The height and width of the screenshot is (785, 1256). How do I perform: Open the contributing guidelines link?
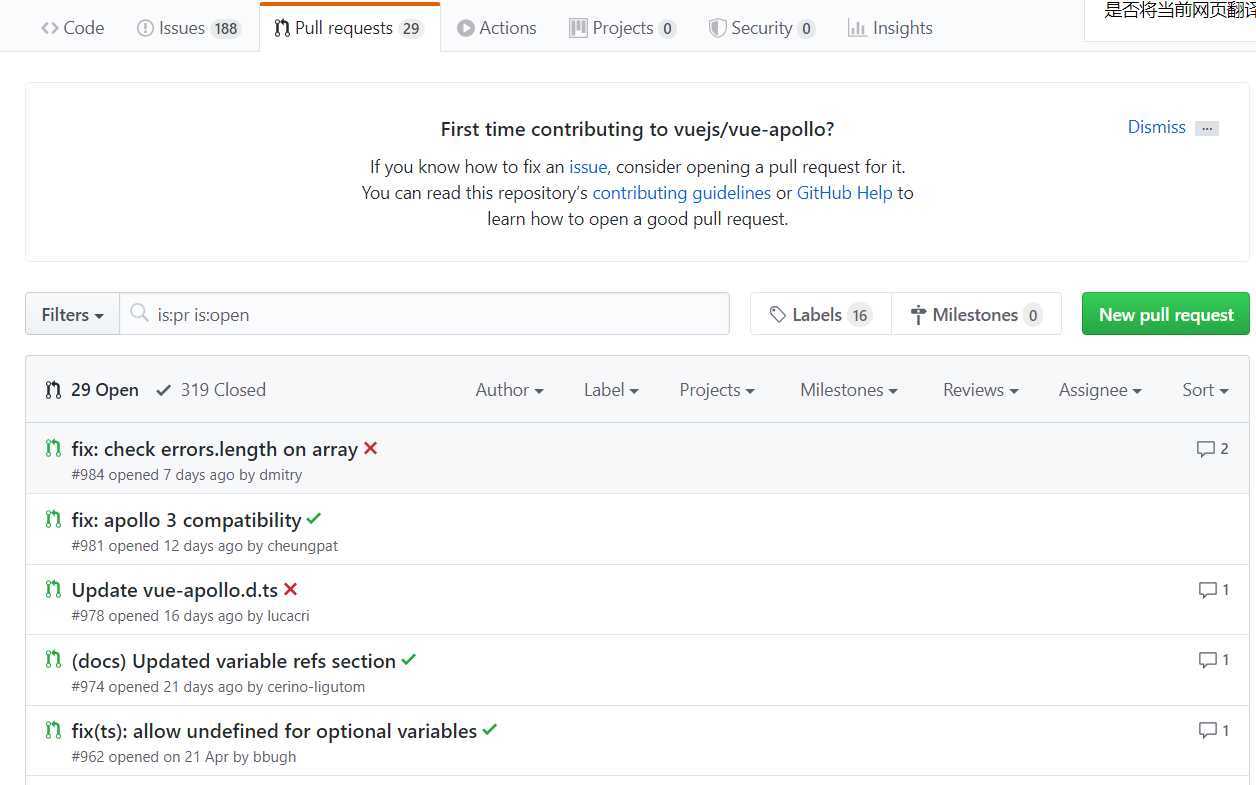(682, 193)
